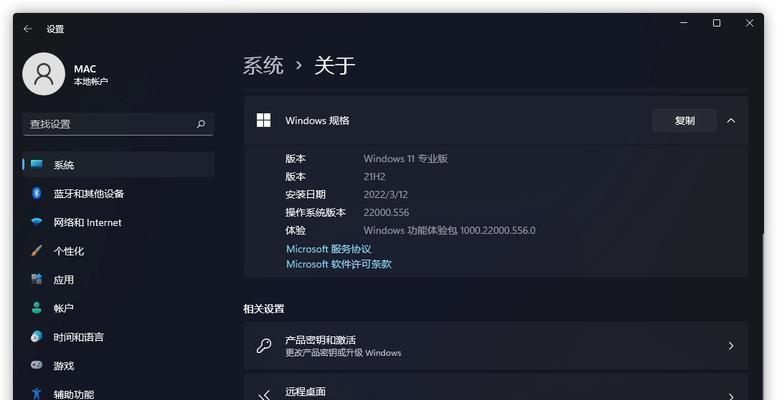
Task: Click the MAC 本地帐户 profile name
Action: click(x=91, y=74)
